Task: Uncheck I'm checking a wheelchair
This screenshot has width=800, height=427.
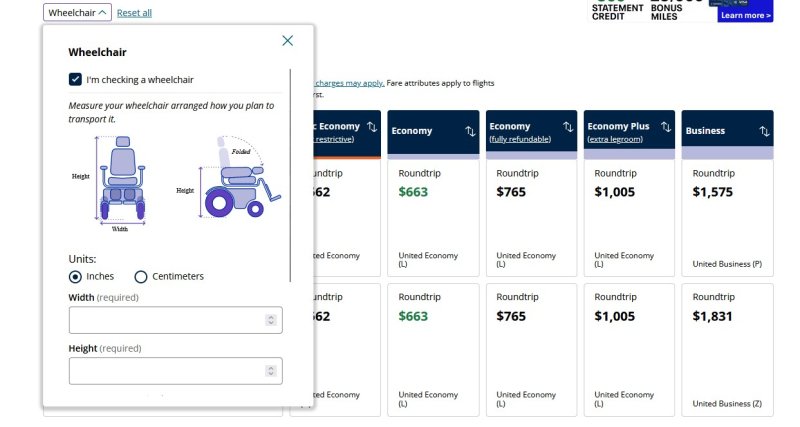Action: pyautogui.click(x=75, y=80)
